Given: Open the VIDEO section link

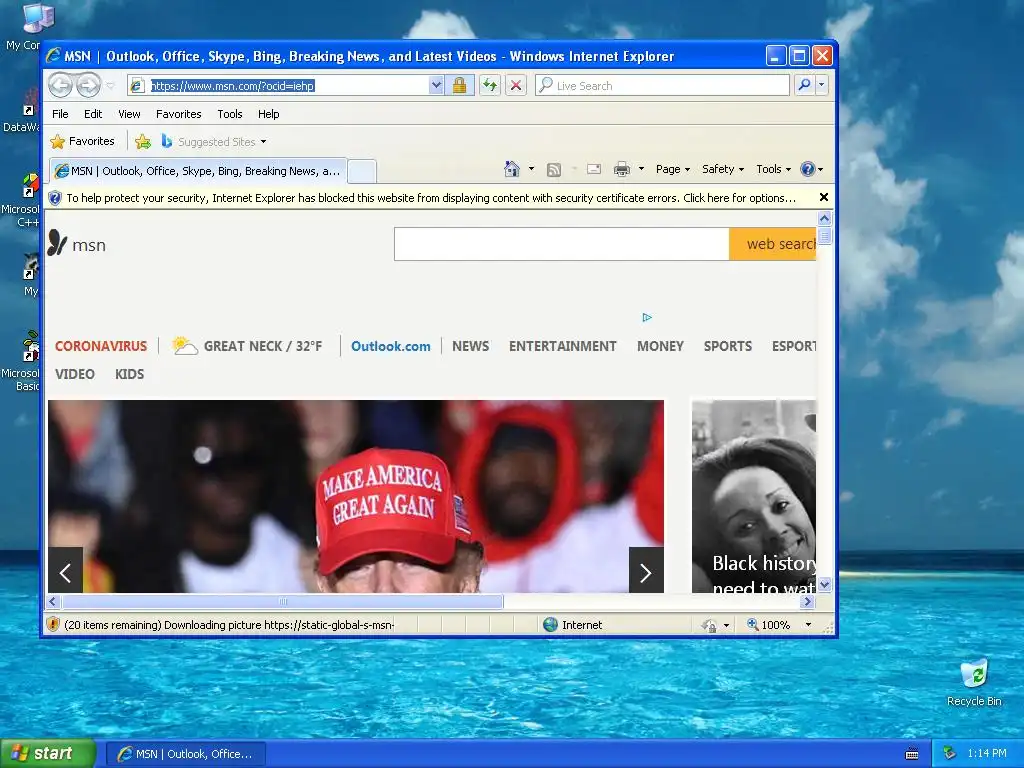Looking at the screenshot, I should pyautogui.click(x=74, y=374).
